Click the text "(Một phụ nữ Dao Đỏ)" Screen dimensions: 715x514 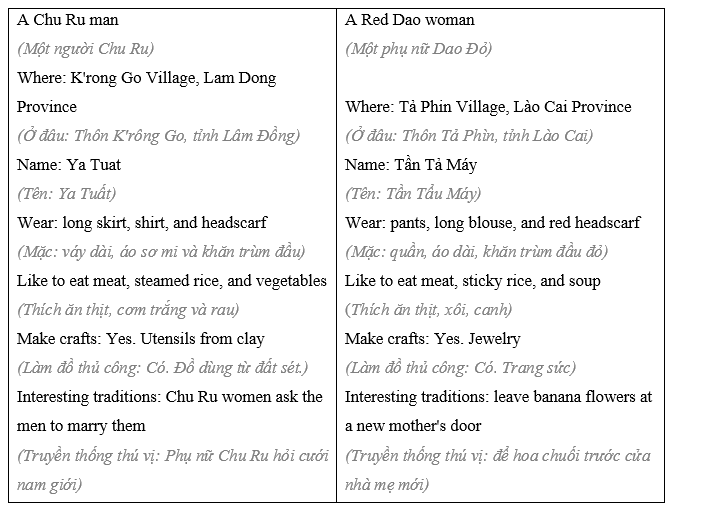coord(418,49)
